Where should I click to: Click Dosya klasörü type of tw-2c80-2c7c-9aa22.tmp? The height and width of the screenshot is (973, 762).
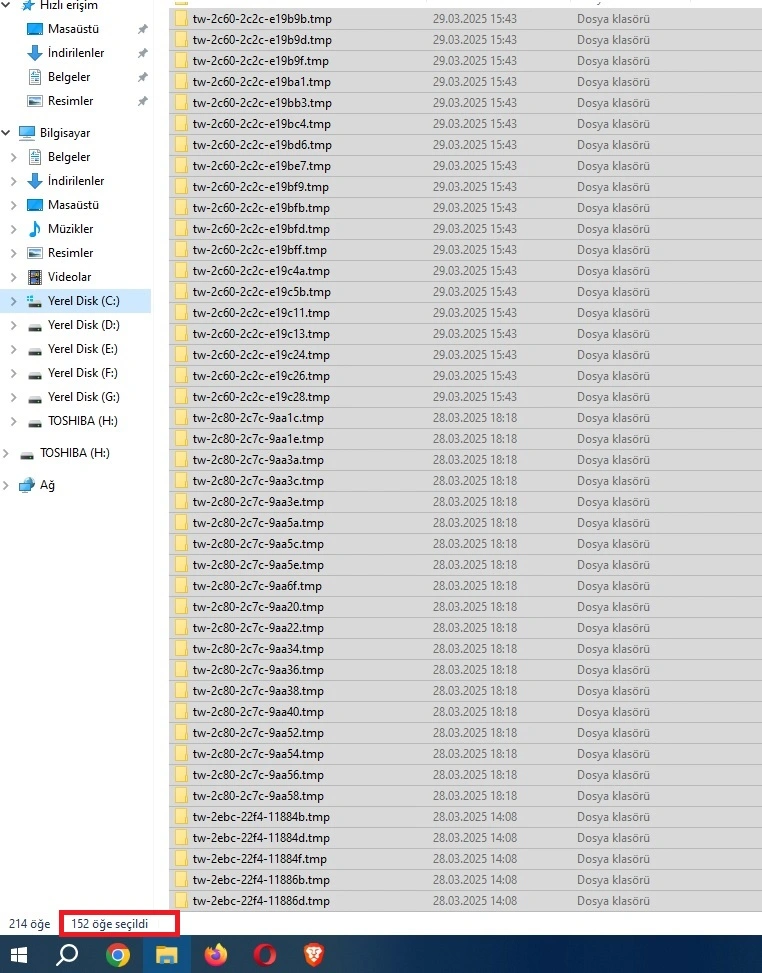coord(613,628)
